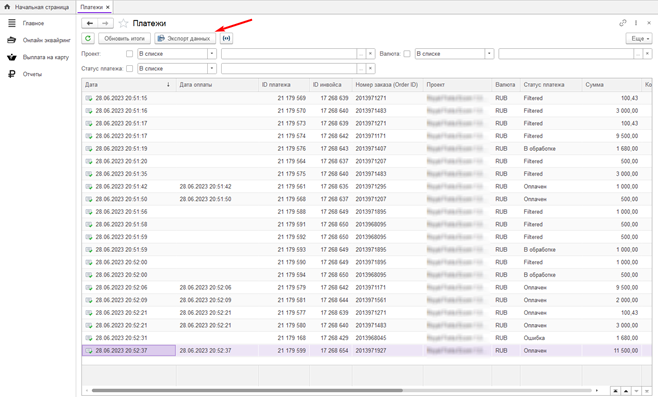Image resolution: width=658 pixels, height=397 pixels.
Task: Expand Проект comparison type dropdown
Action: pos(212,54)
